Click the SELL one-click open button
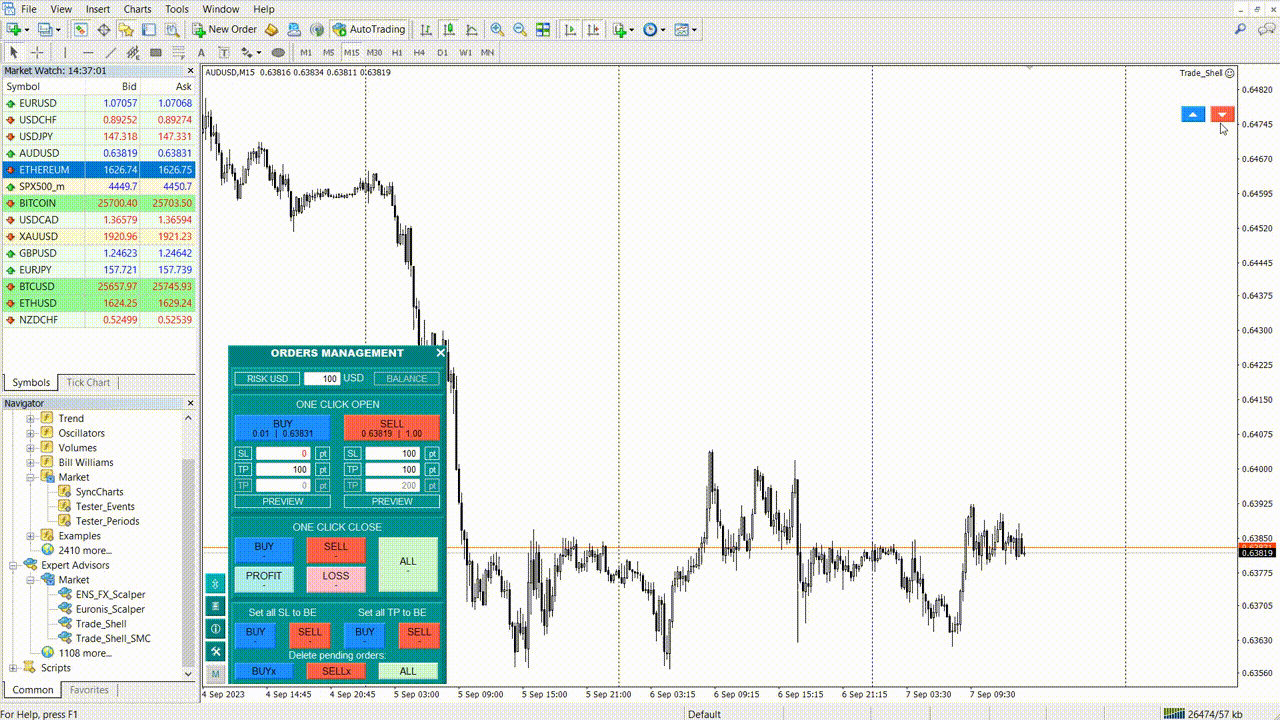1280x720 pixels. (391, 427)
